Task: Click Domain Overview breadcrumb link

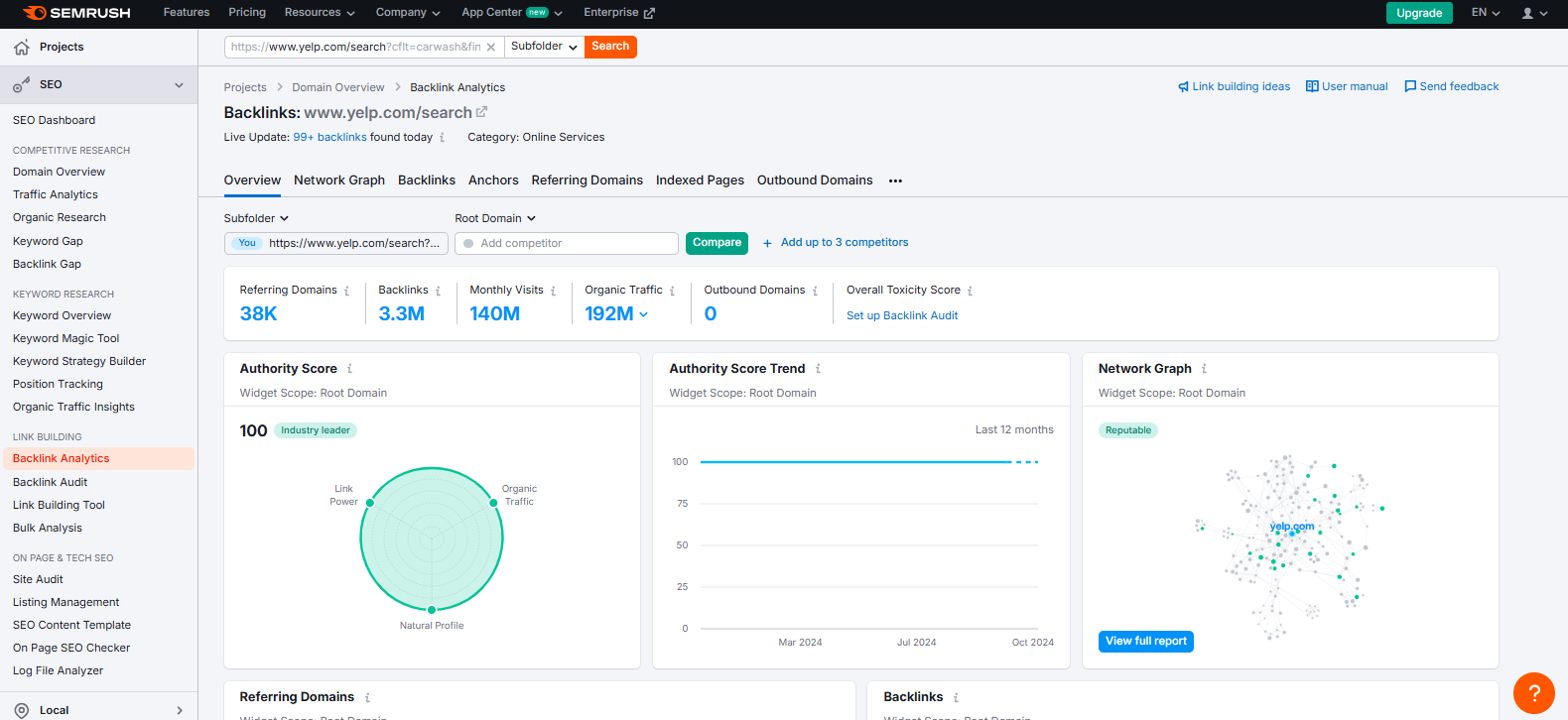Action: [338, 88]
